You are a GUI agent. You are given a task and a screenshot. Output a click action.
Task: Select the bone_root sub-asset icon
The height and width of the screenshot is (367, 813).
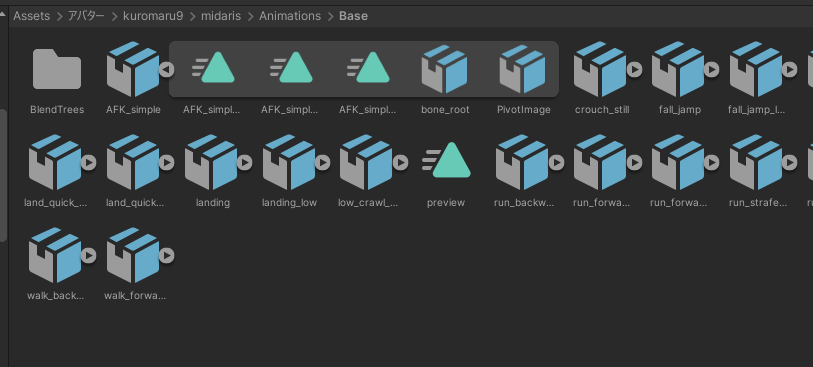coord(444,69)
